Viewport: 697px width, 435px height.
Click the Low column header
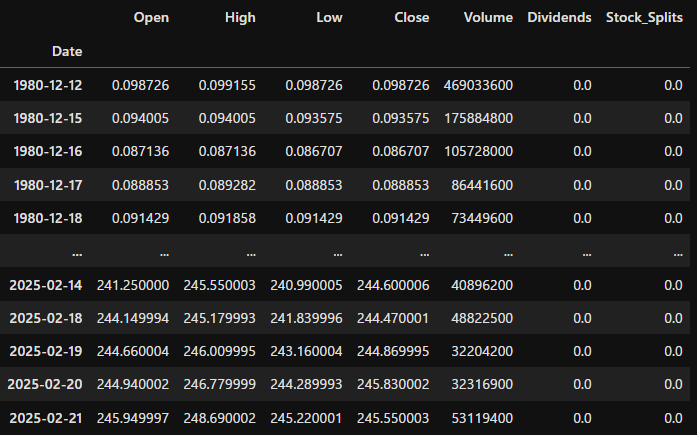tap(329, 17)
